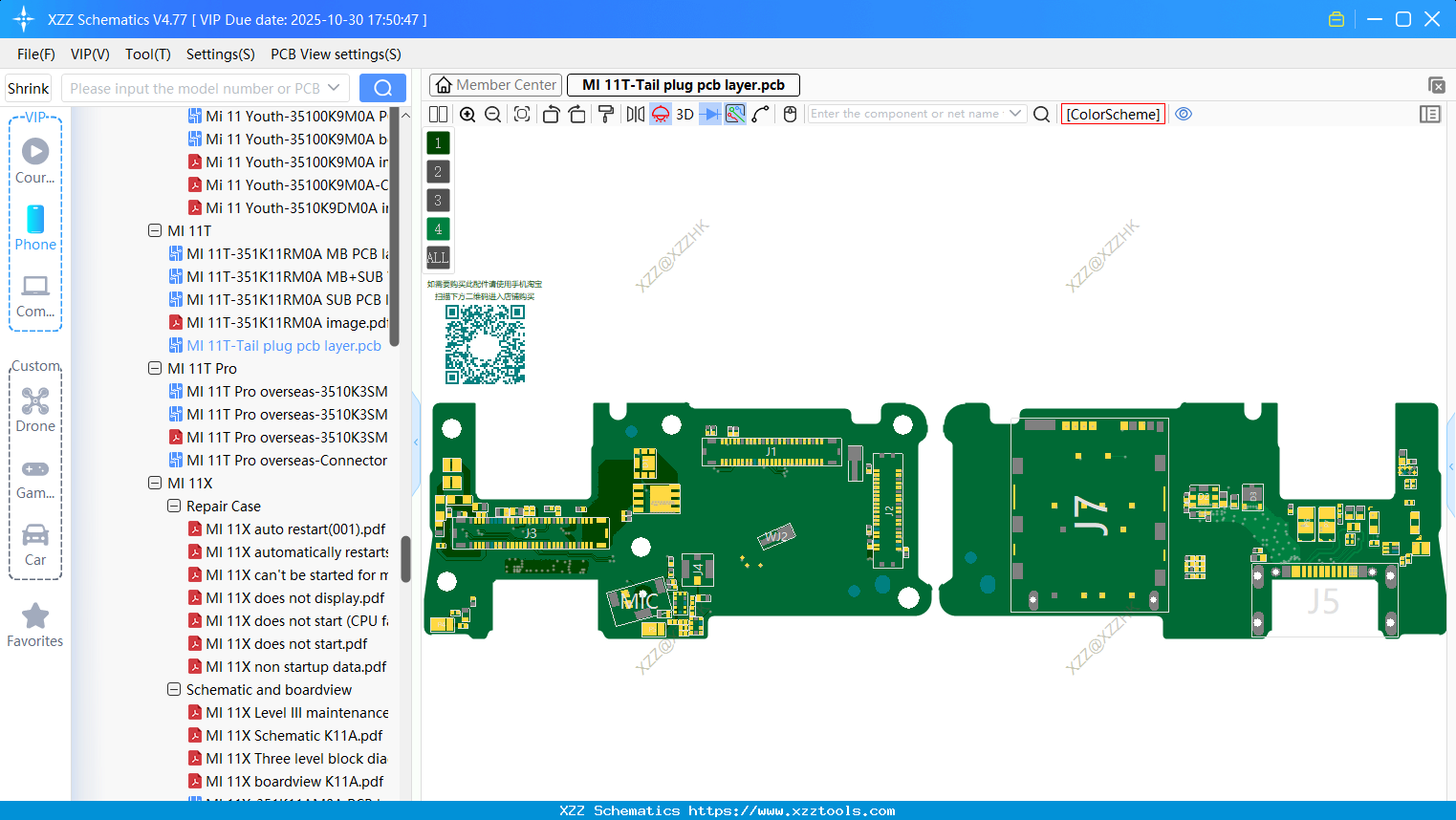Select the MI 11T-Tail plug pcb layer.pcb tab
This screenshot has width=1456, height=820.
683,84
